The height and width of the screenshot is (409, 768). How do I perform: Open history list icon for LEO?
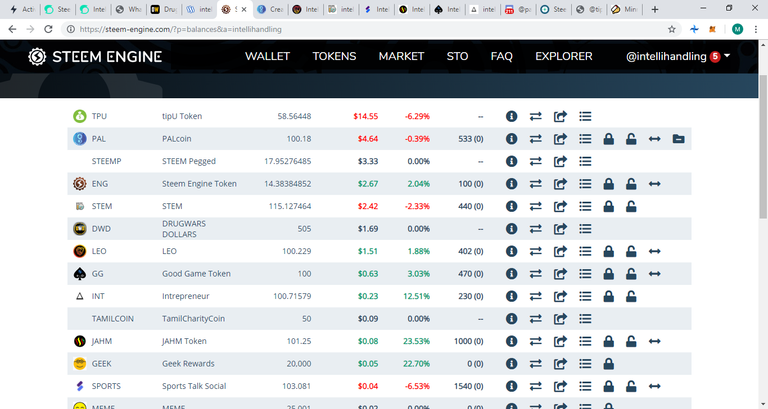point(585,251)
